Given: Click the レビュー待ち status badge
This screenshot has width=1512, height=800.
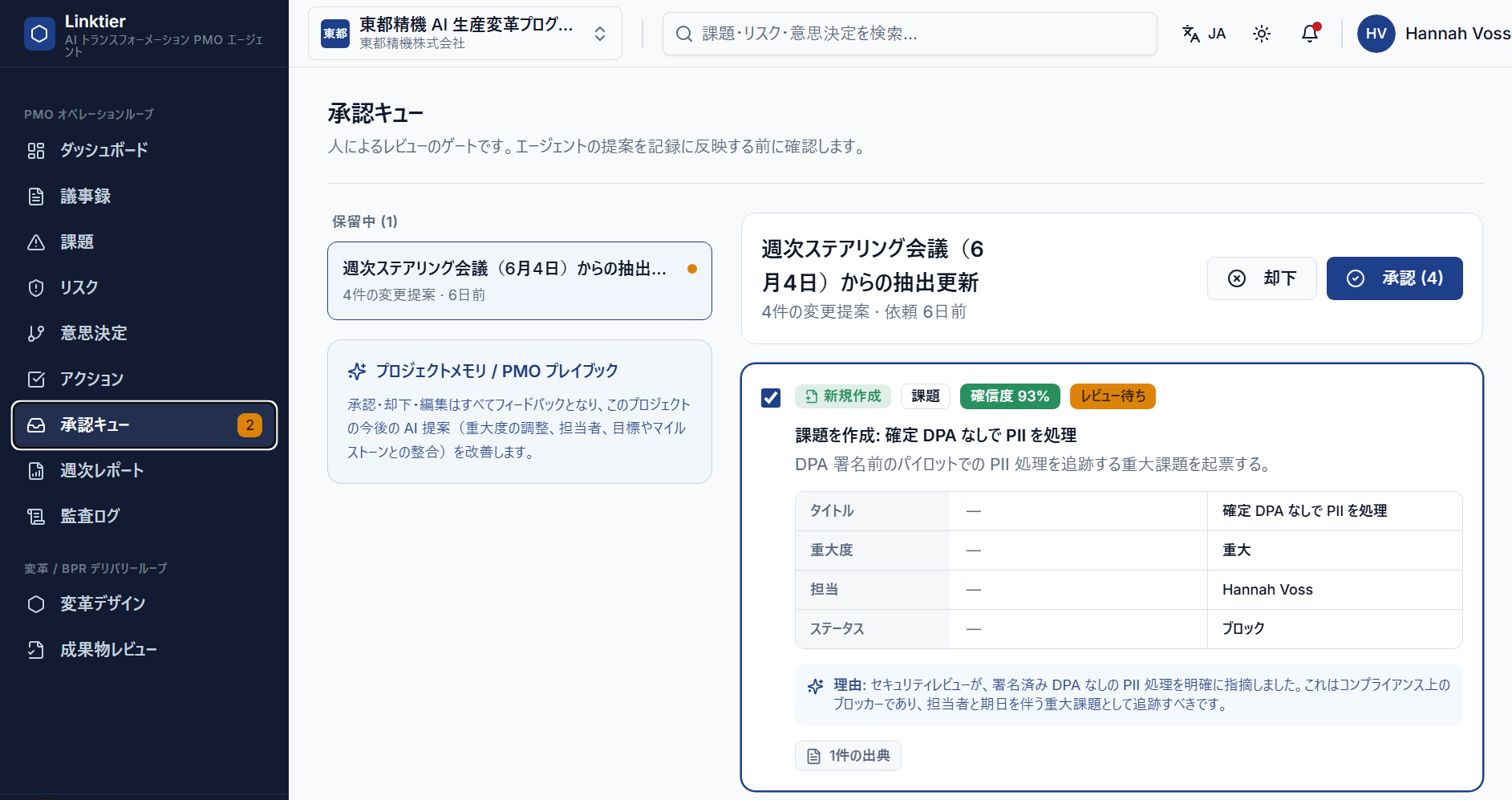Looking at the screenshot, I should pos(1113,396).
